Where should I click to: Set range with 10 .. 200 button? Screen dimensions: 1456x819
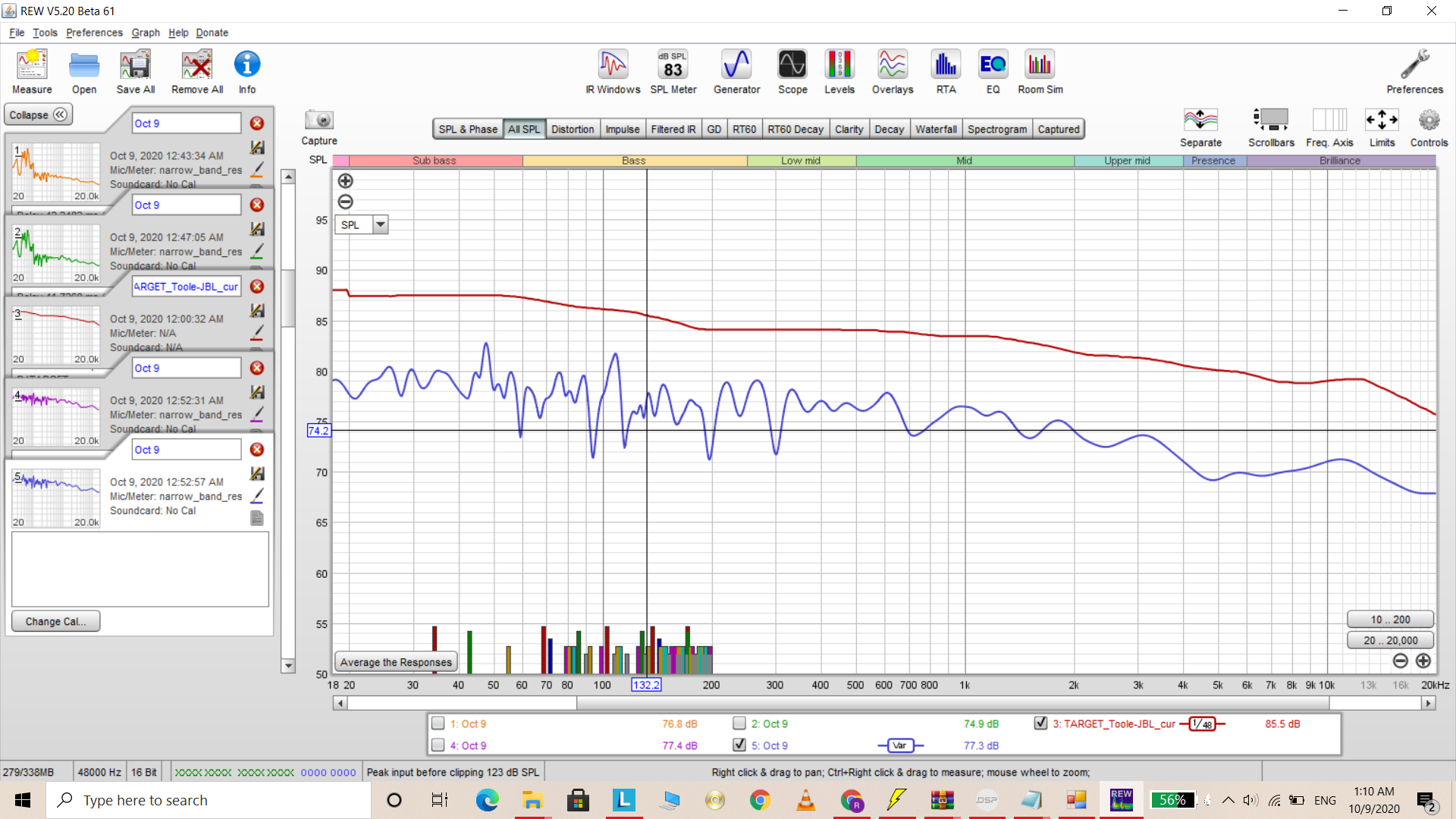coord(1390,620)
